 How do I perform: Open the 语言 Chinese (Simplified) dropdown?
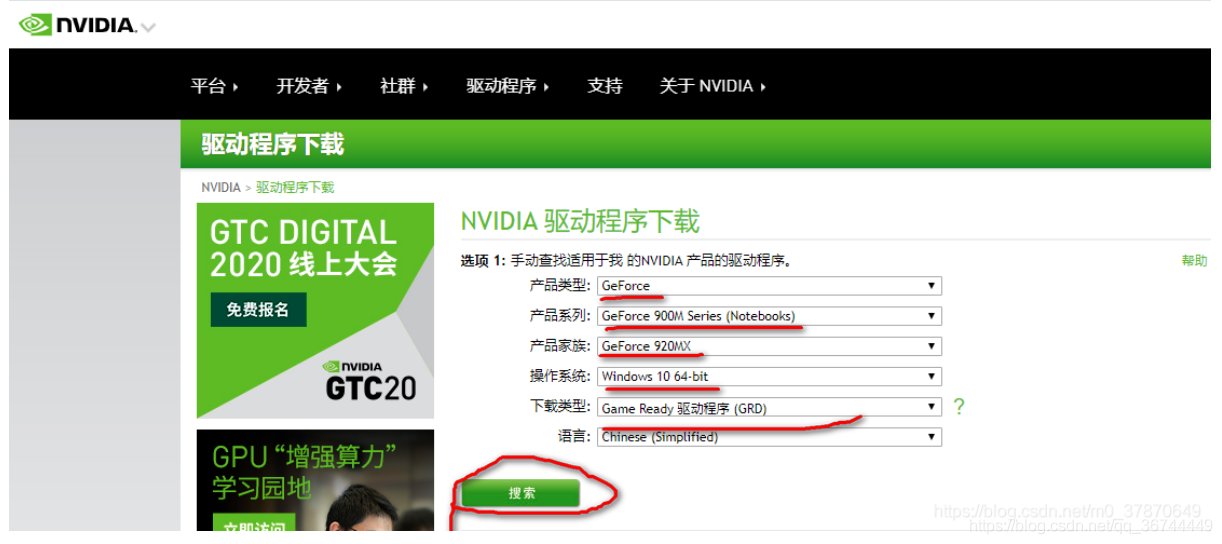coord(770,437)
